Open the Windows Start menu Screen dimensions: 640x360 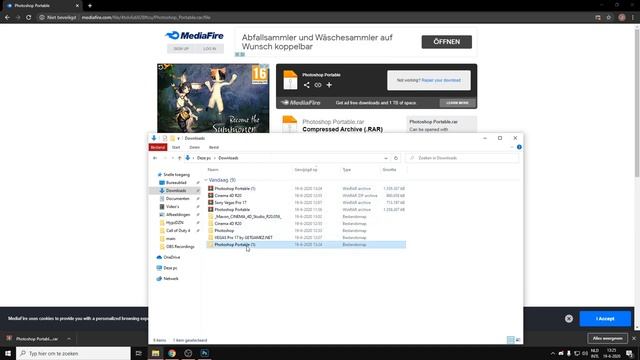(8, 353)
